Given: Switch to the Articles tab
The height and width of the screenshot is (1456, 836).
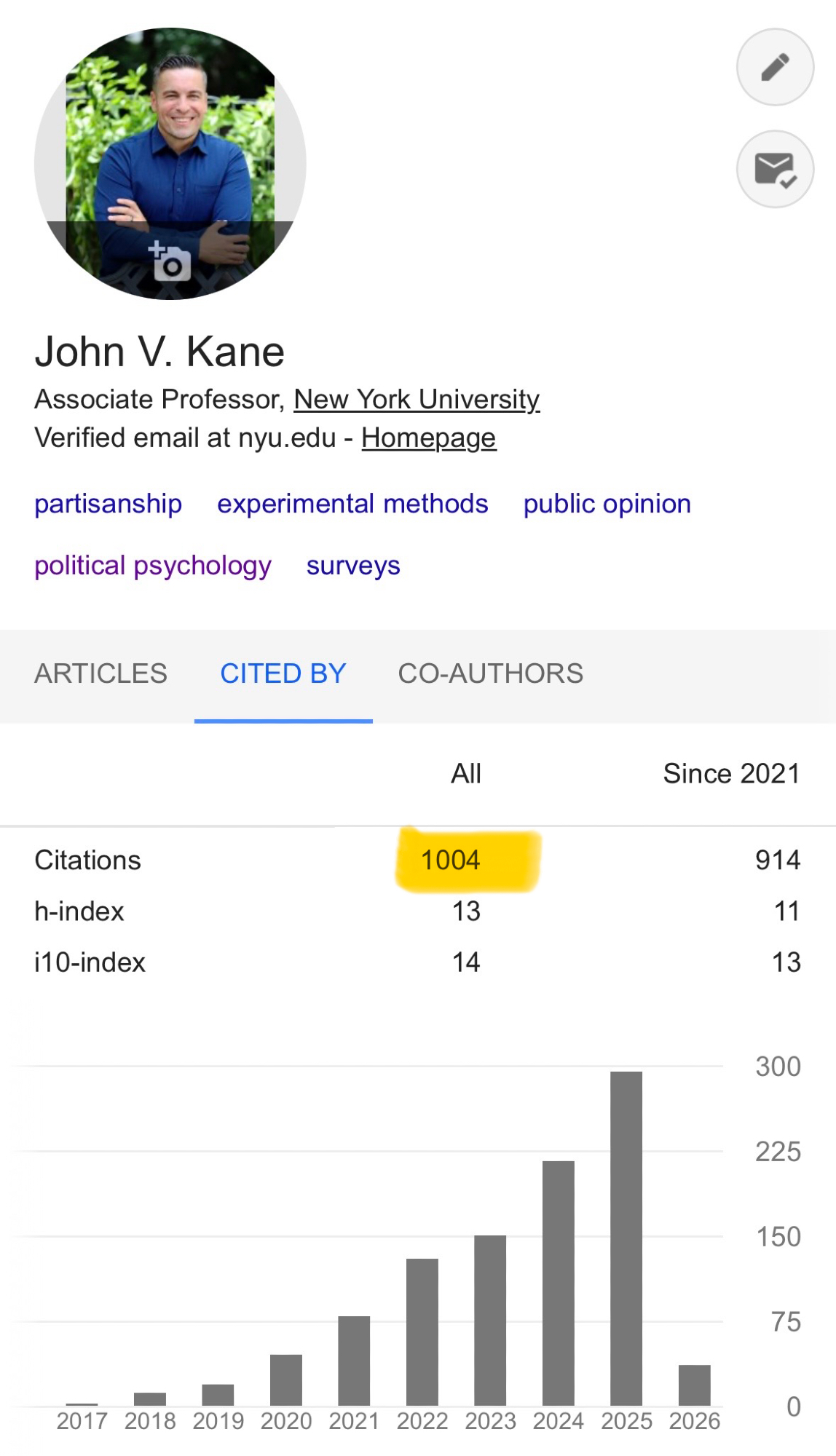Looking at the screenshot, I should coord(100,674).
